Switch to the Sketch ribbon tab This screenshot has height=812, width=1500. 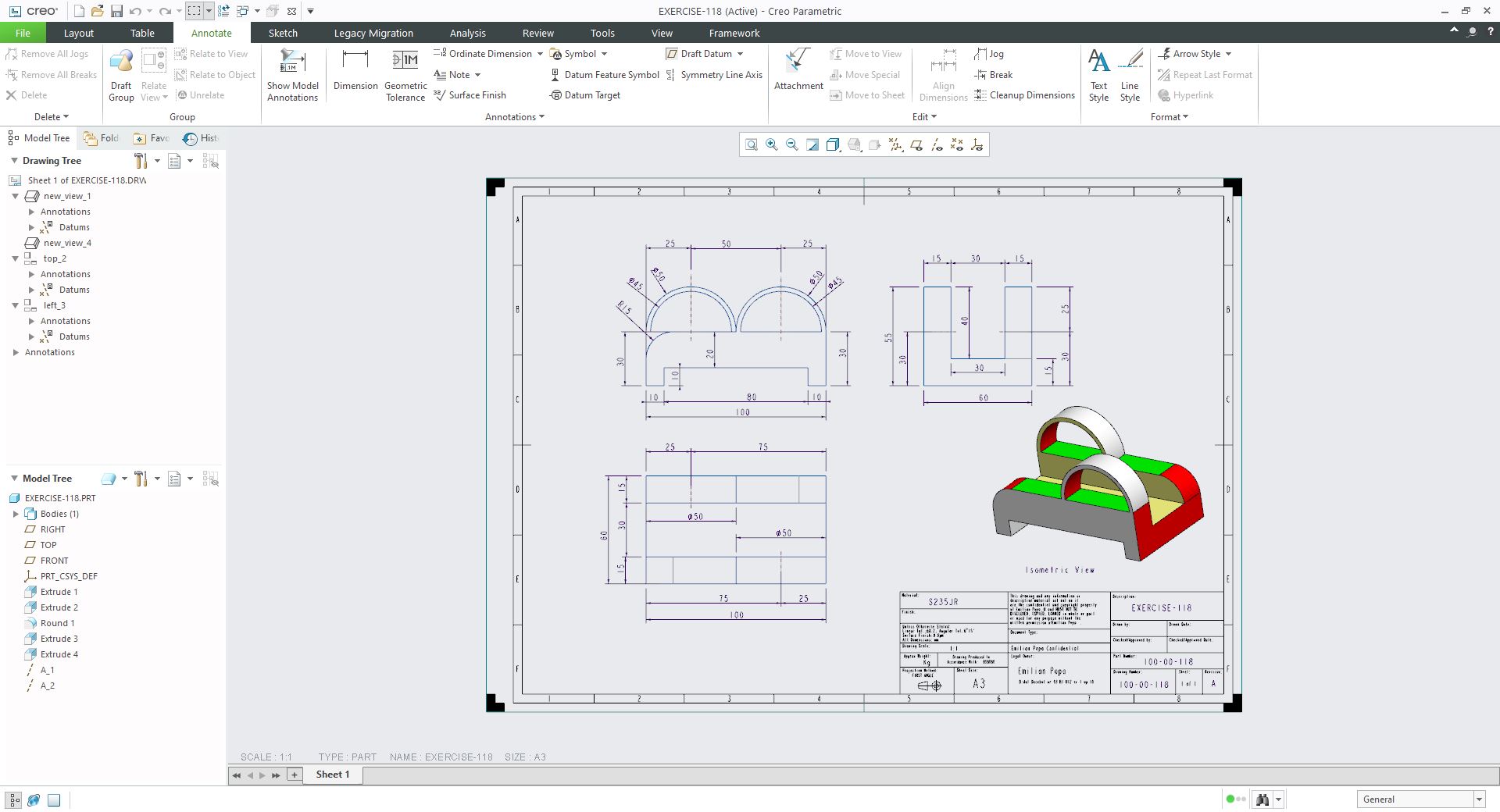tap(283, 33)
